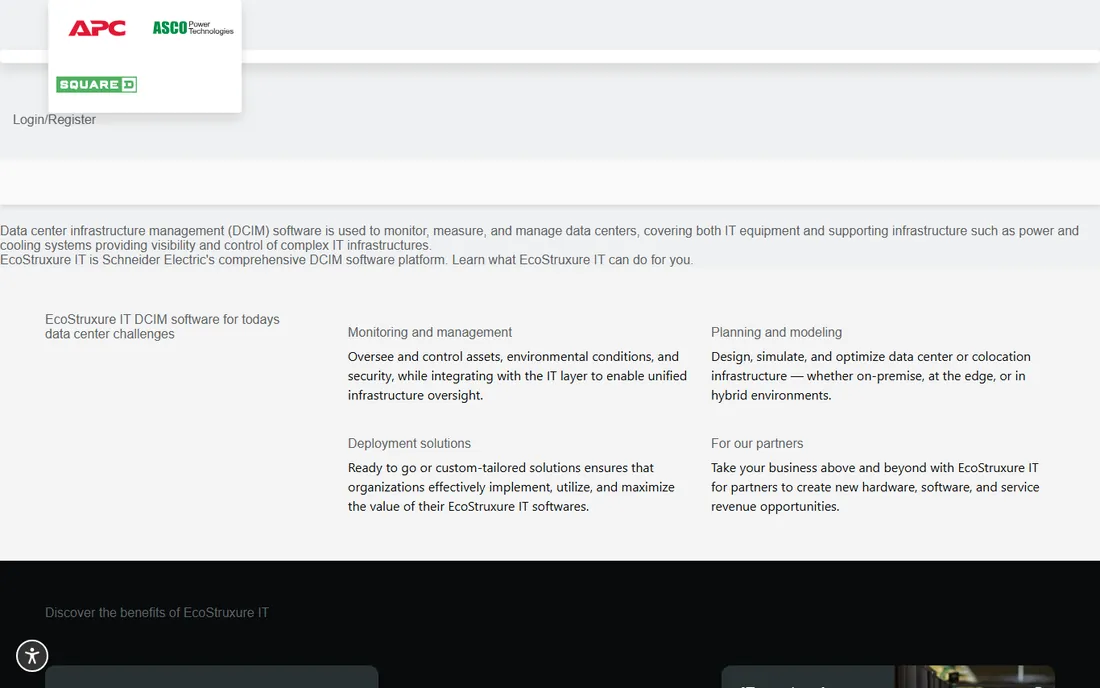Click the Oversee and control assets description
This screenshot has height=688, width=1100.
point(517,376)
